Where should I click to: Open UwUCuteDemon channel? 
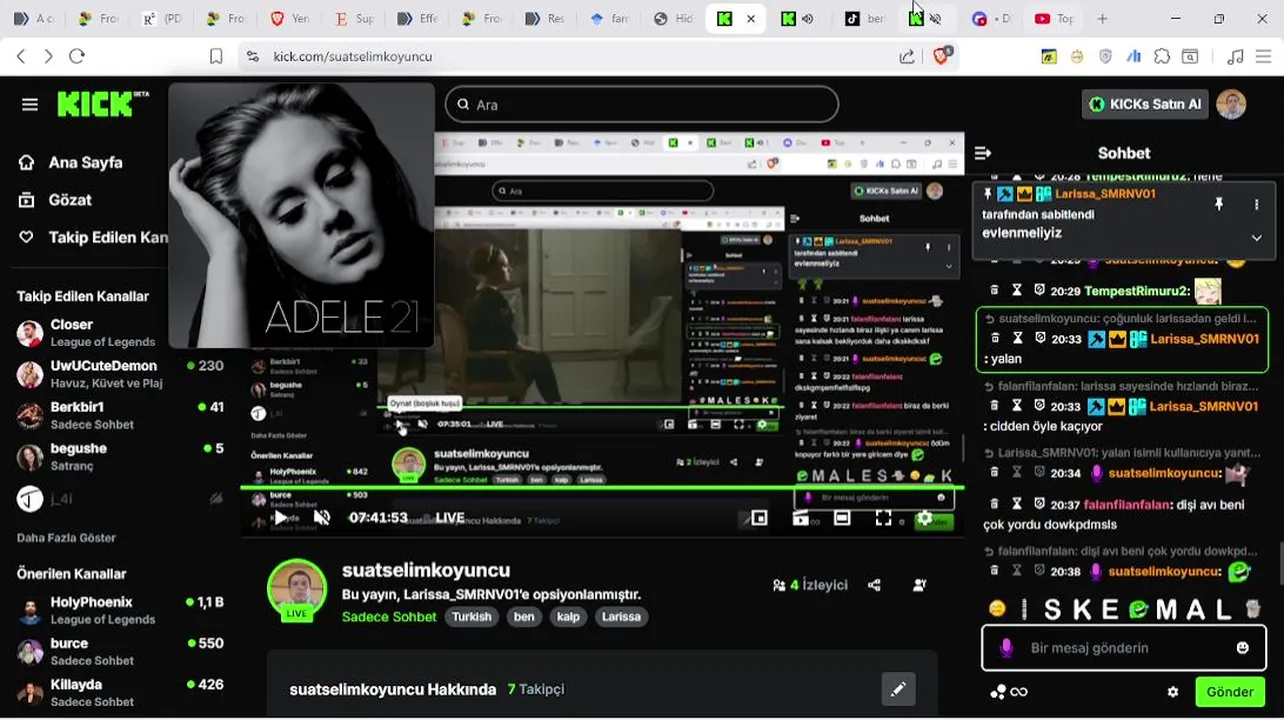click(120, 374)
